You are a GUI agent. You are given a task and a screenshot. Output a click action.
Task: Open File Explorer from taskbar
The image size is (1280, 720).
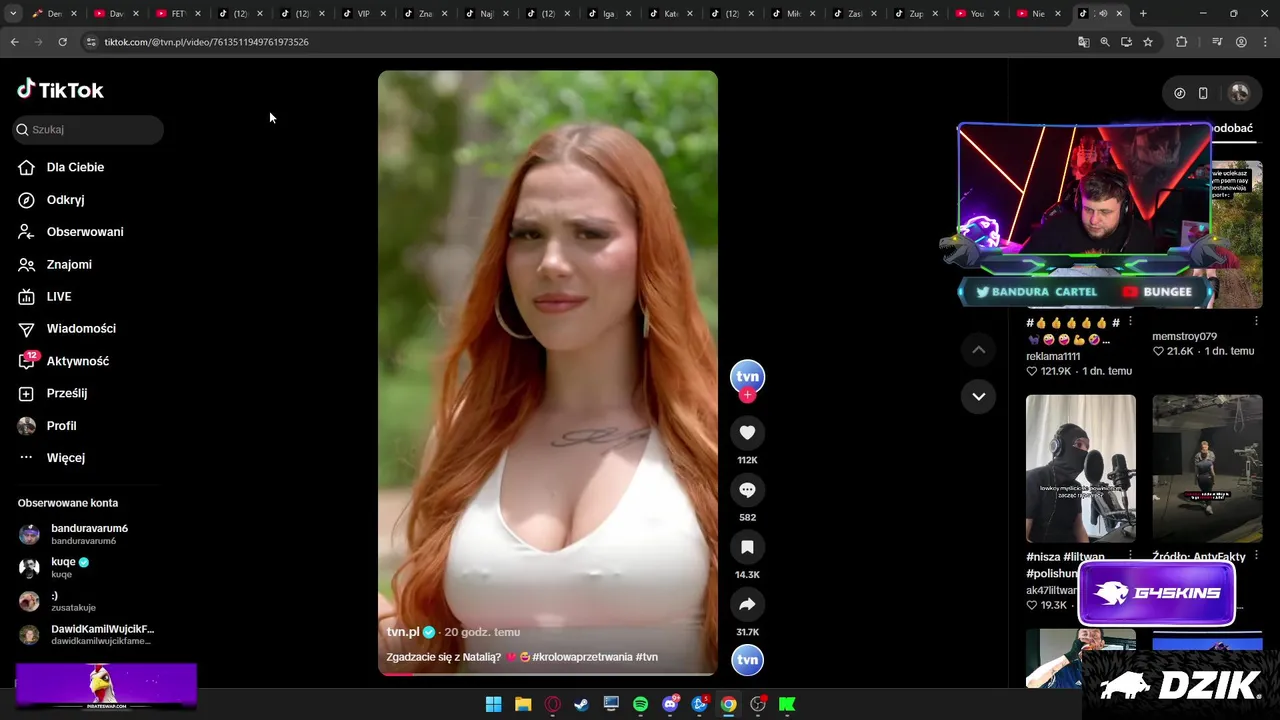click(x=523, y=704)
